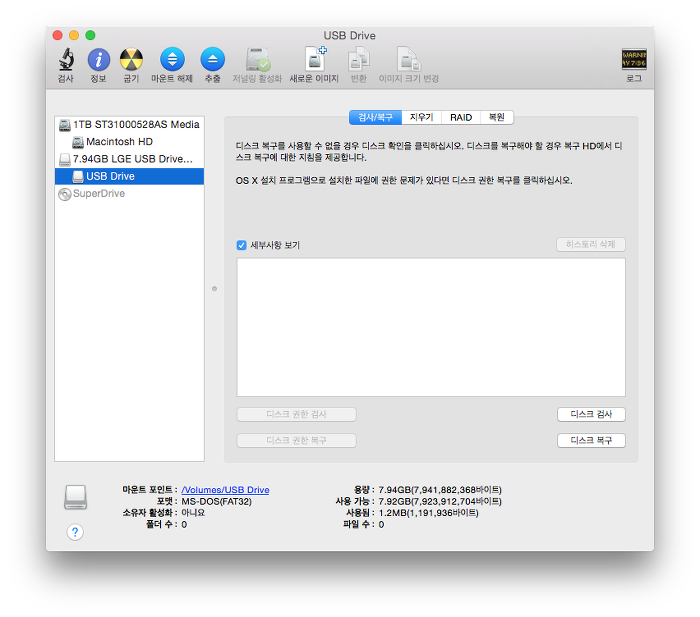Click the 디스크 권한 복구 button
The width and height of the screenshot is (700, 617).
point(296,441)
